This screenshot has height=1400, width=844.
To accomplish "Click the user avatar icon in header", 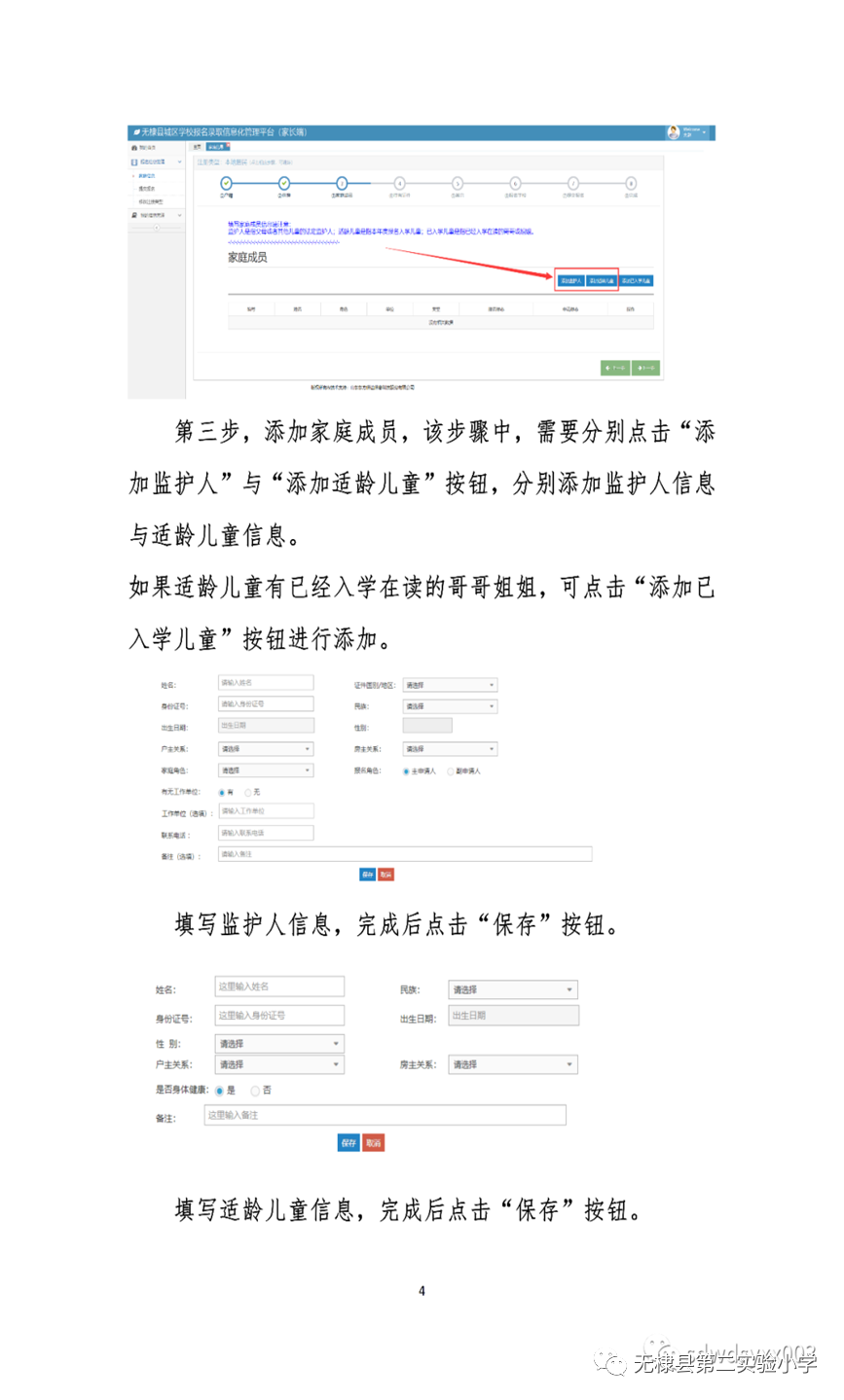I will point(673,132).
